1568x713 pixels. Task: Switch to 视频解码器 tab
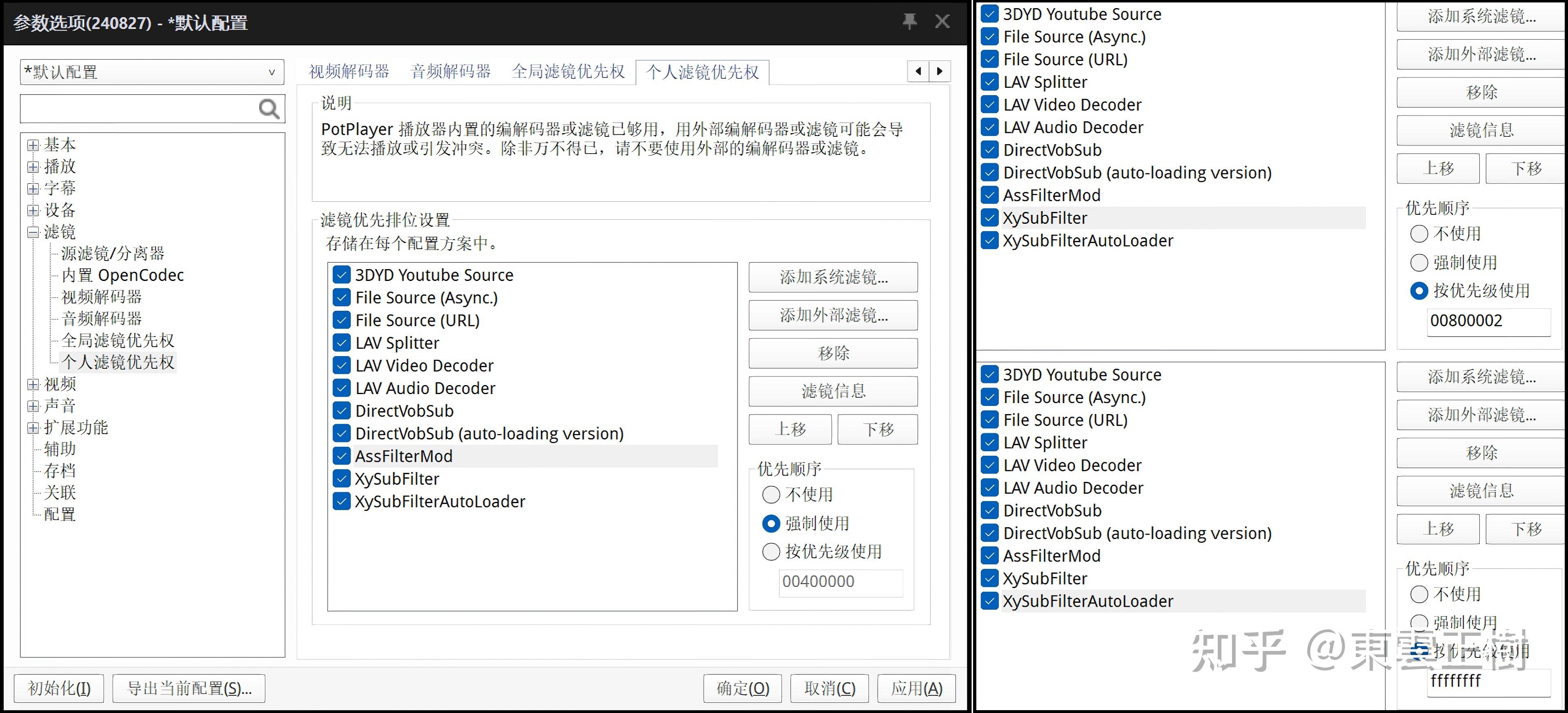[x=349, y=72]
